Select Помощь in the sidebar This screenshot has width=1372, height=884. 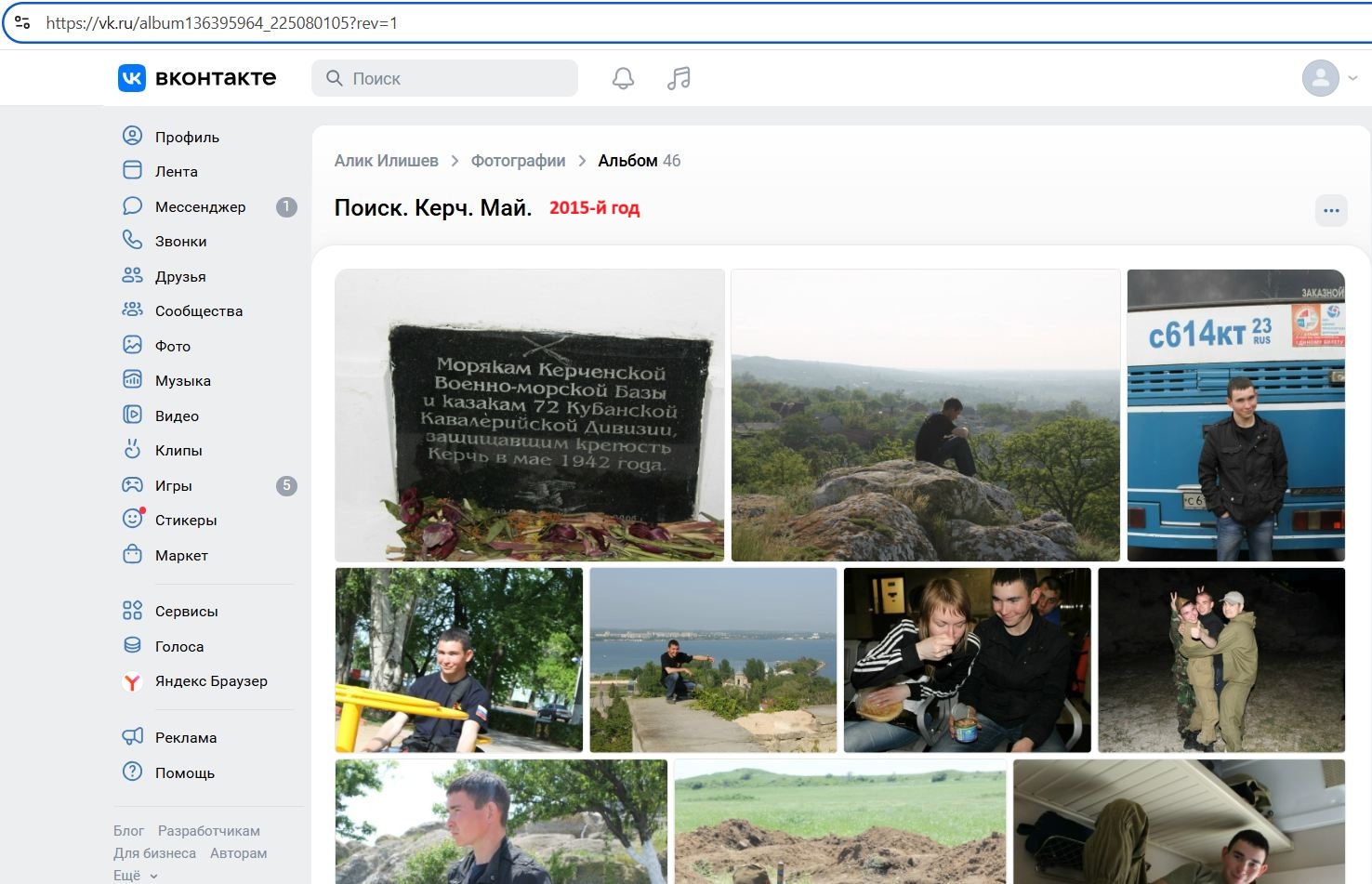185,772
